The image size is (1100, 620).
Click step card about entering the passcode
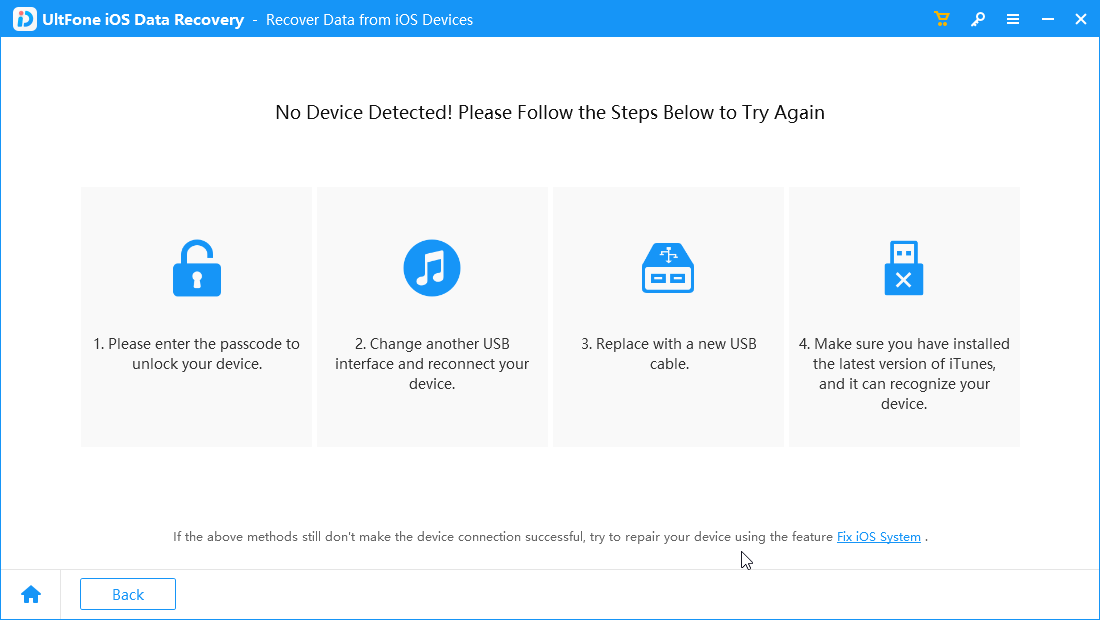(196, 316)
